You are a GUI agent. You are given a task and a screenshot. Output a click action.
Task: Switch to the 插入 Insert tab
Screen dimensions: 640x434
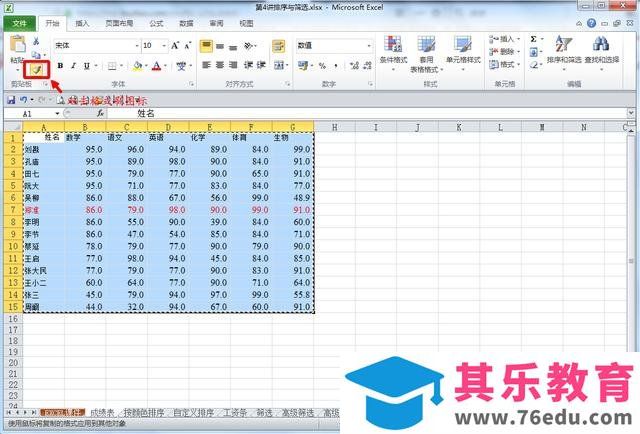point(82,23)
